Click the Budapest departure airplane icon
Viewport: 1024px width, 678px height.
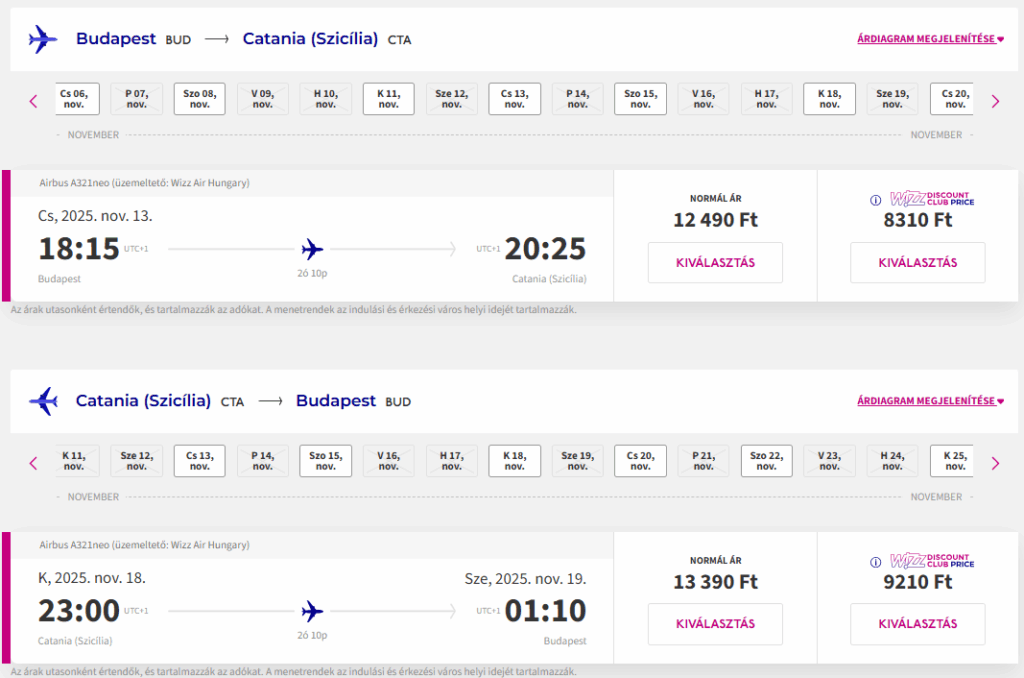(x=43, y=39)
